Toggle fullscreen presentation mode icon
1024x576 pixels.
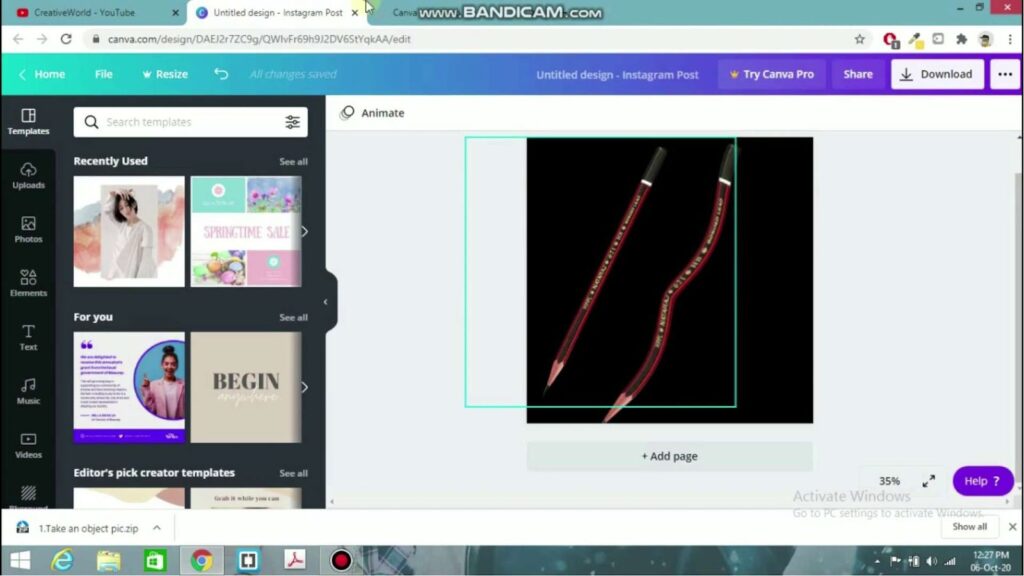pyautogui.click(x=929, y=481)
